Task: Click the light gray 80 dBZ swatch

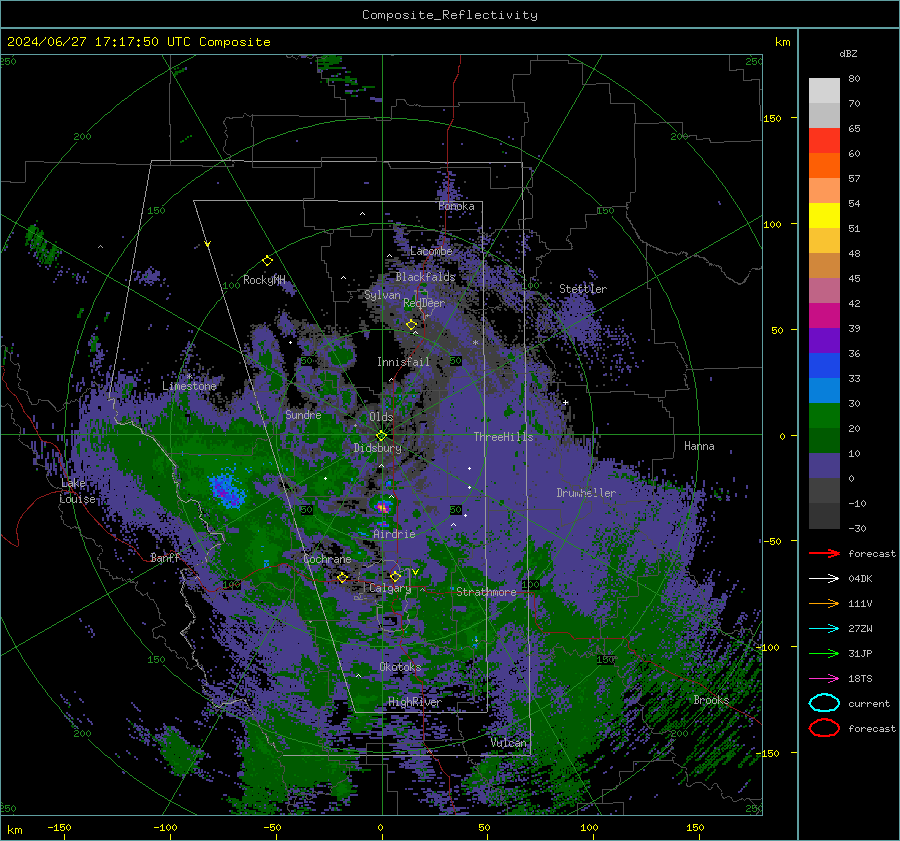Action: click(824, 91)
